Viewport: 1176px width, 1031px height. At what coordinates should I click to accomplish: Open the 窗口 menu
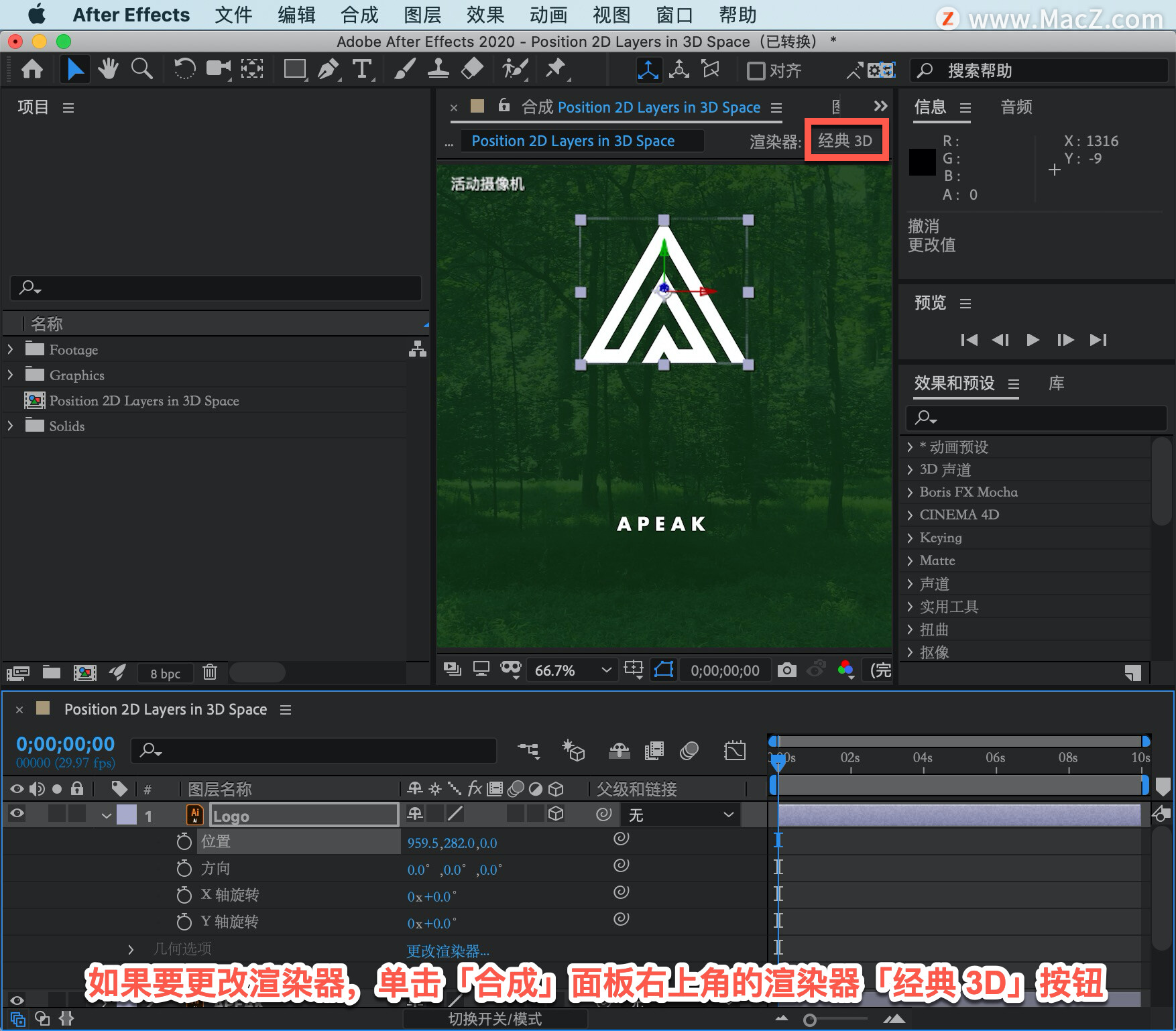pos(674,15)
